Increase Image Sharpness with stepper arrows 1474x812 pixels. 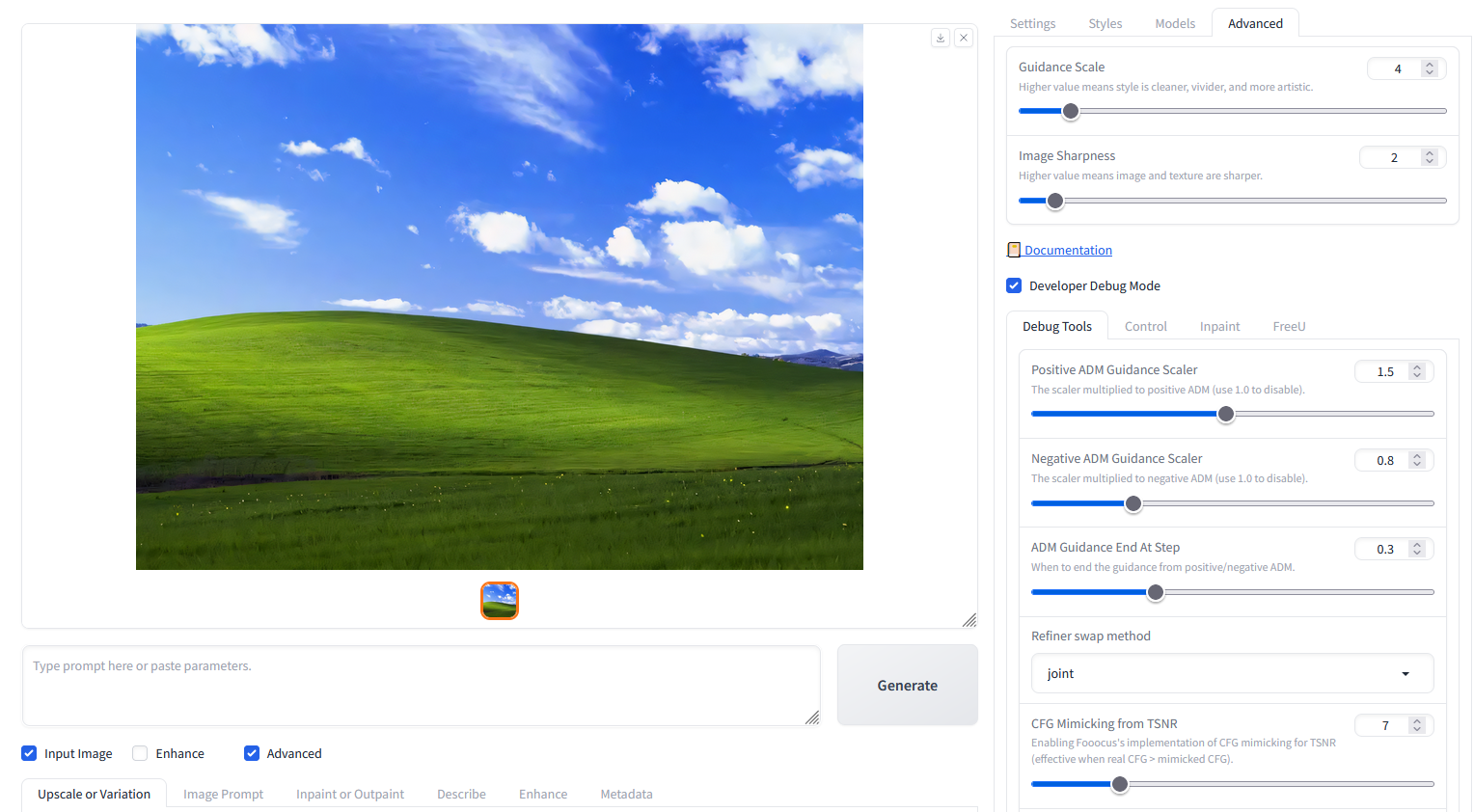click(1430, 153)
